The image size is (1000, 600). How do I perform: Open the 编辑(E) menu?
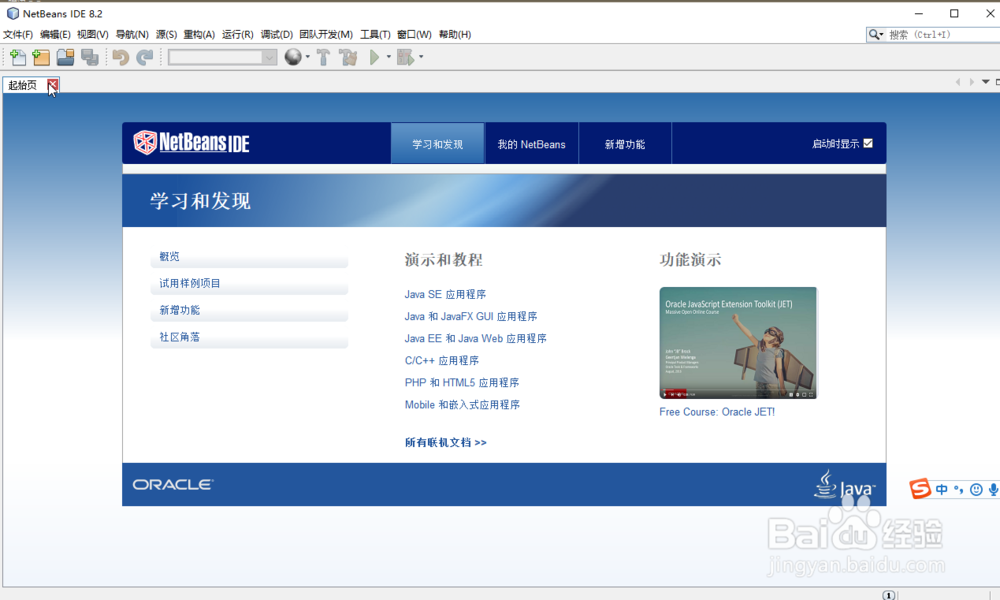55,34
